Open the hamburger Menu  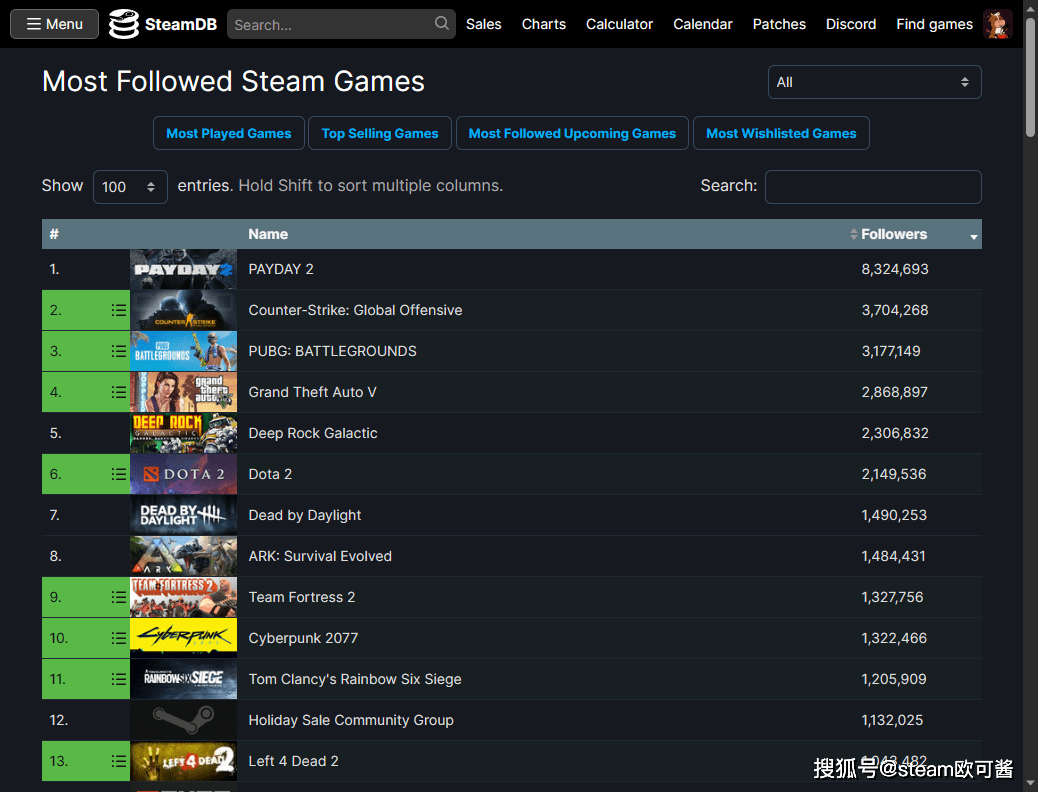[53, 23]
